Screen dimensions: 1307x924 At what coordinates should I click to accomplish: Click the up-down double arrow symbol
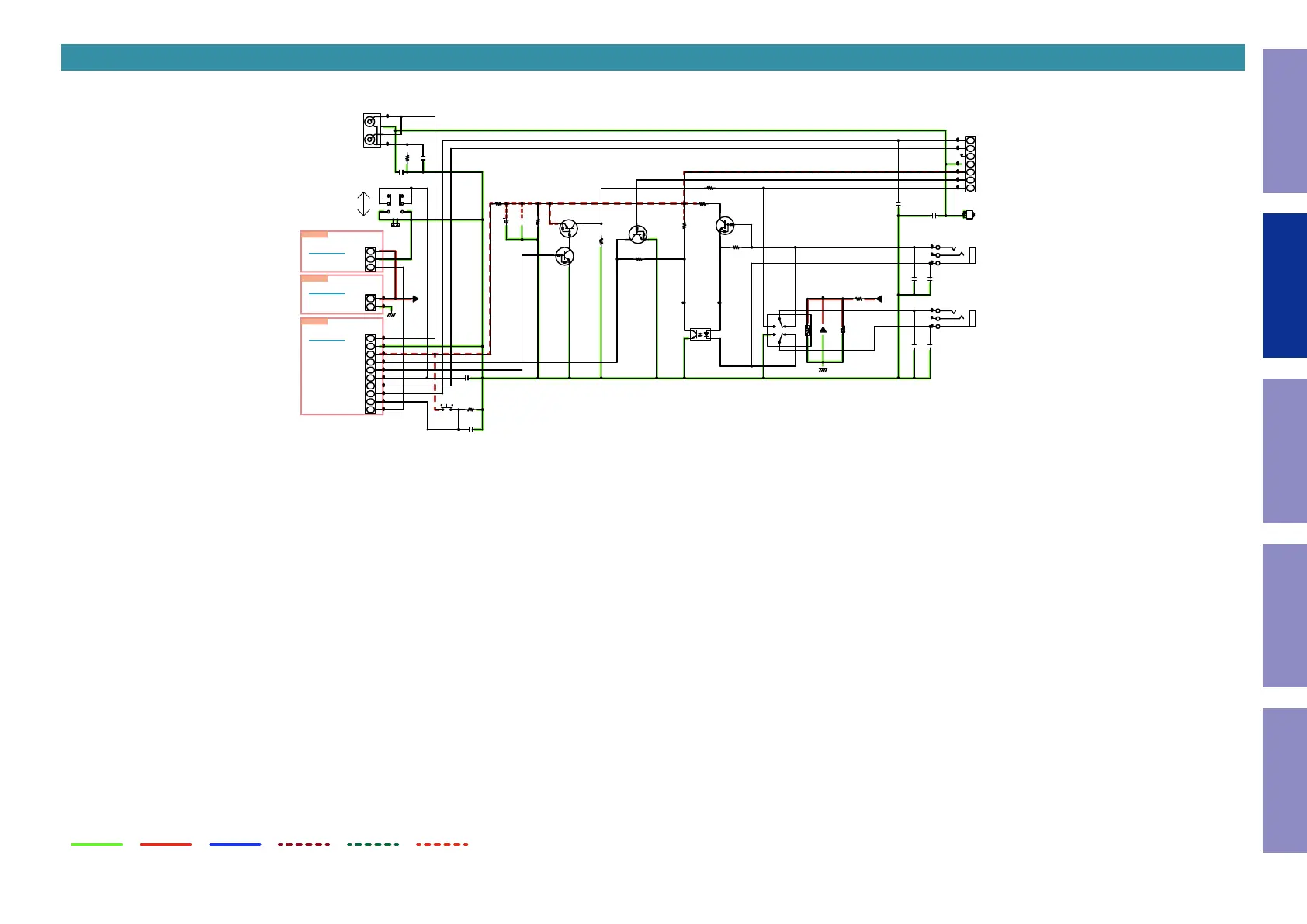(x=363, y=204)
